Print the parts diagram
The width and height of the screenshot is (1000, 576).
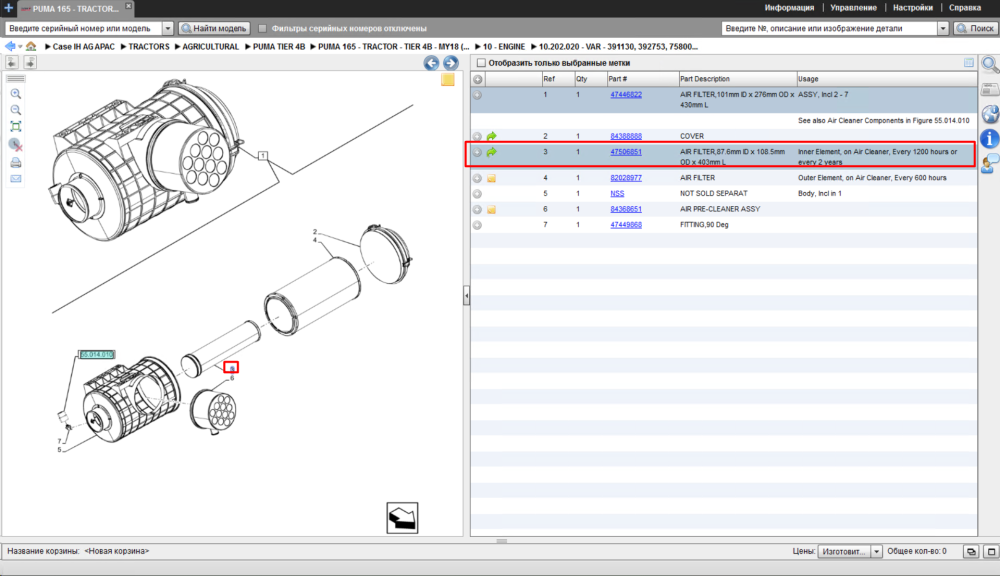(x=16, y=163)
